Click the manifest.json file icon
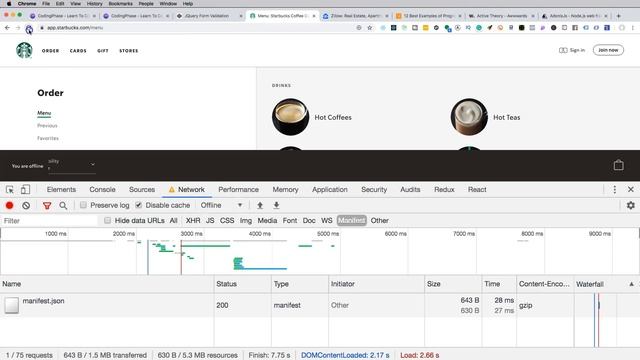640x360 pixels. click(x=11, y=305)
